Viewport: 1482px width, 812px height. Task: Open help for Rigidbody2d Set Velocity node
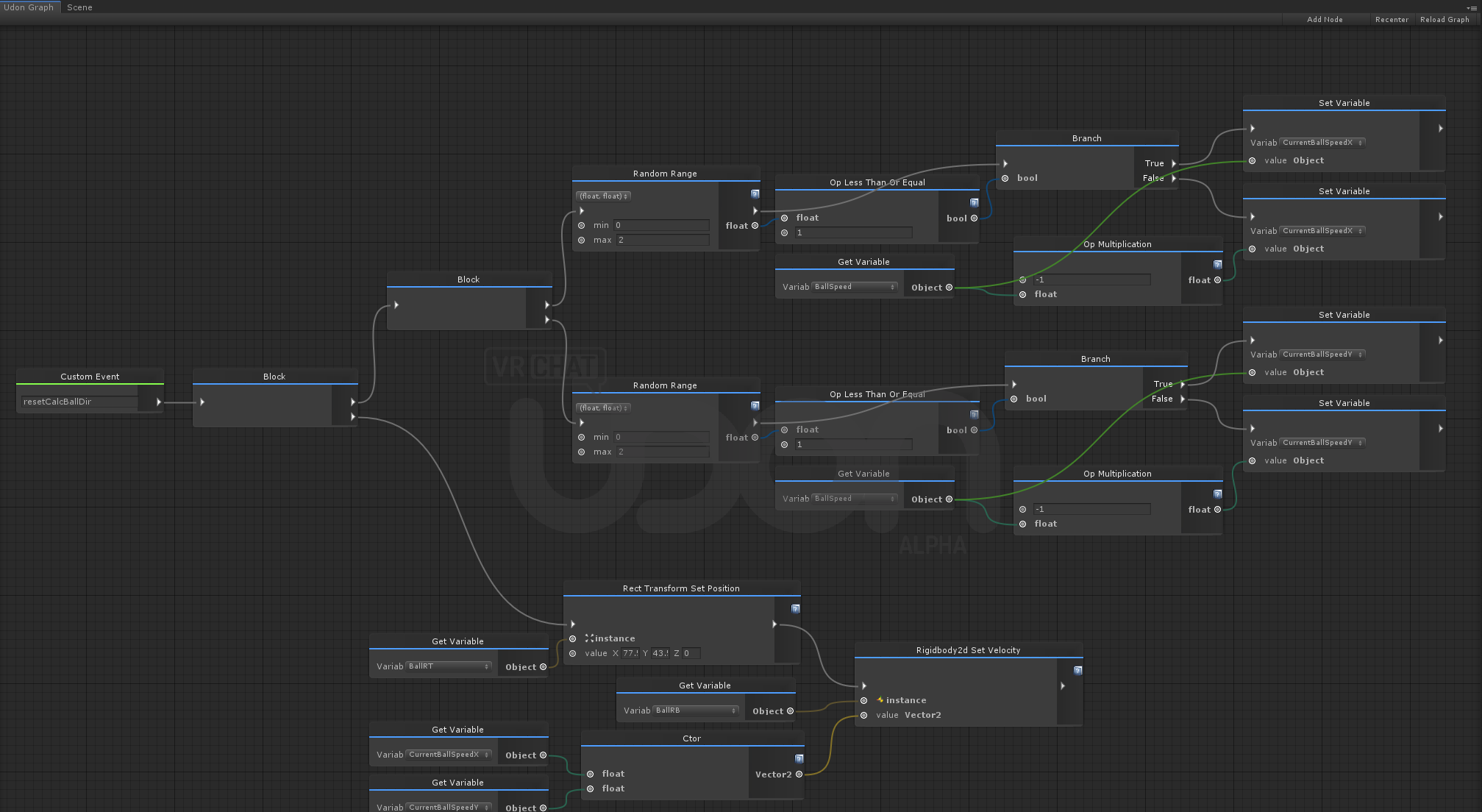click(1077, 671)
